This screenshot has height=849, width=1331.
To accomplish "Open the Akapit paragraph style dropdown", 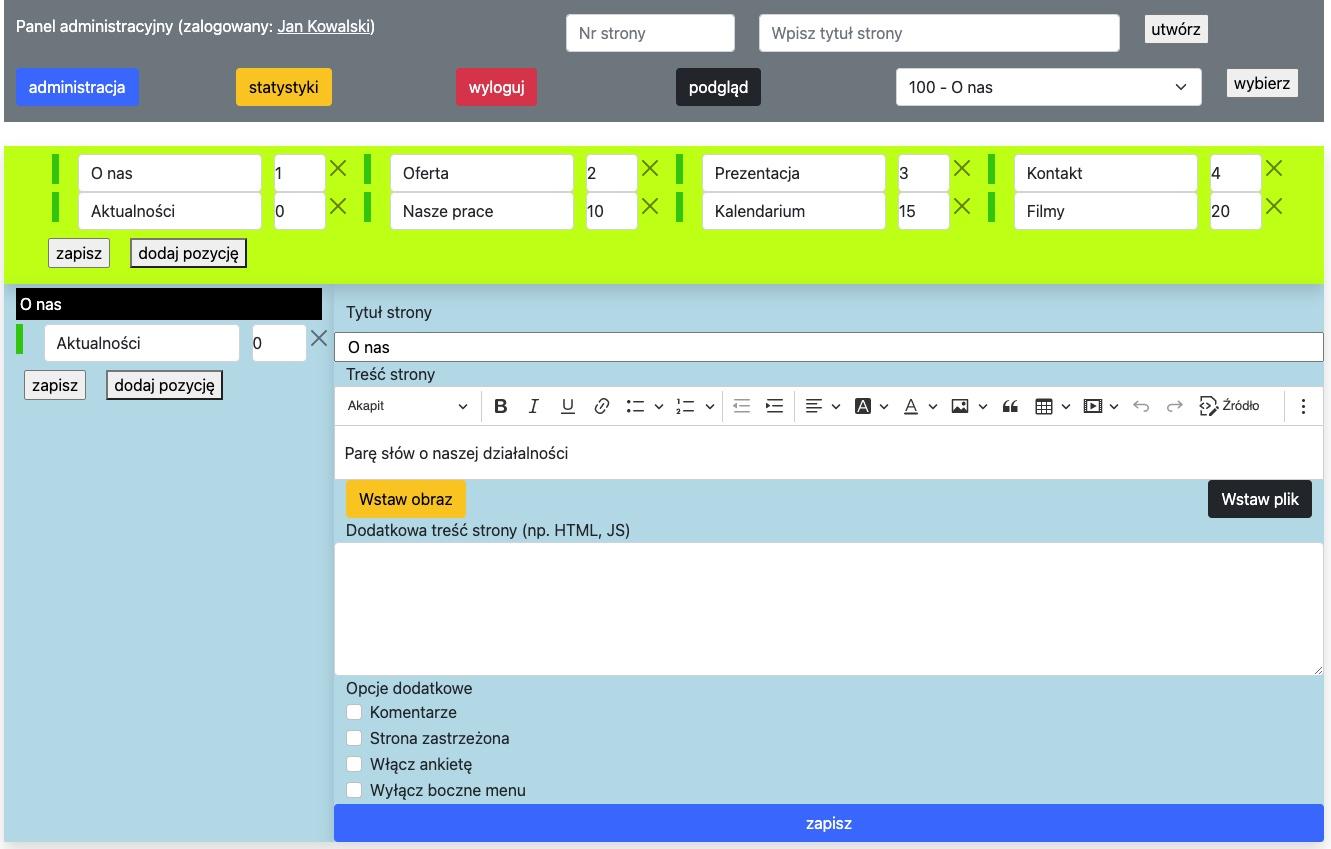I will (x=407, y=406).
